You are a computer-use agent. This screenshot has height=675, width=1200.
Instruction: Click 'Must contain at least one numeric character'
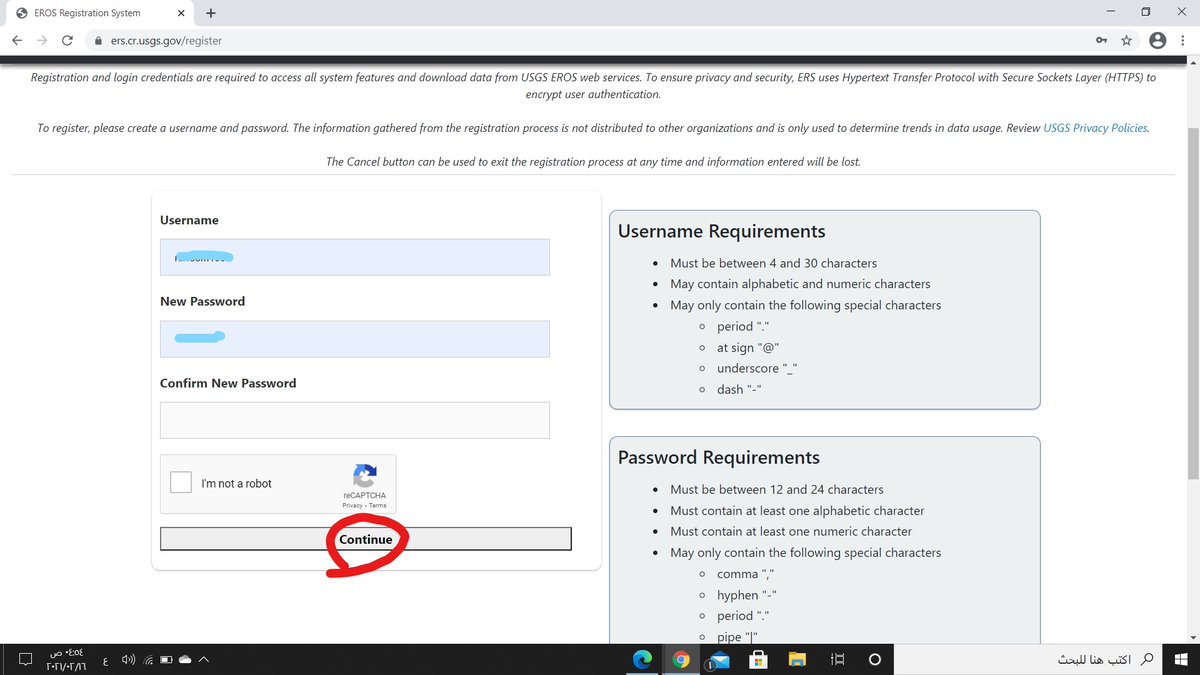point(791,531)
